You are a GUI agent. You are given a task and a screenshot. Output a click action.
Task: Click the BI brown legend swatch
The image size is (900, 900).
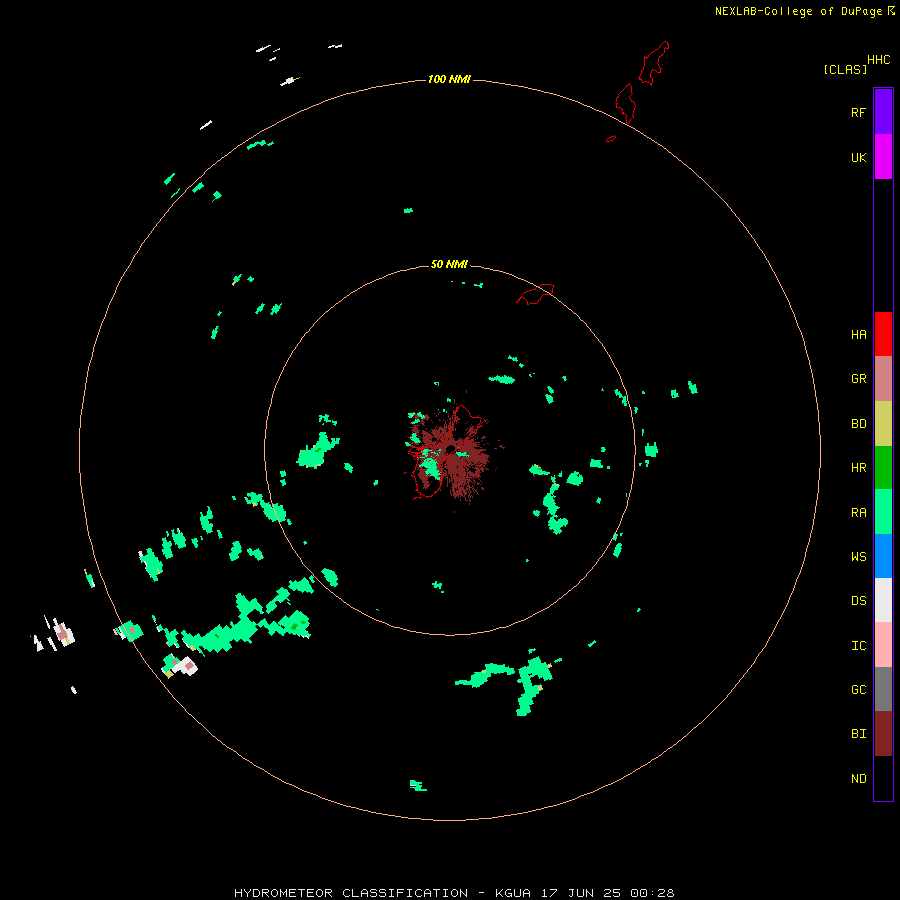883,734
